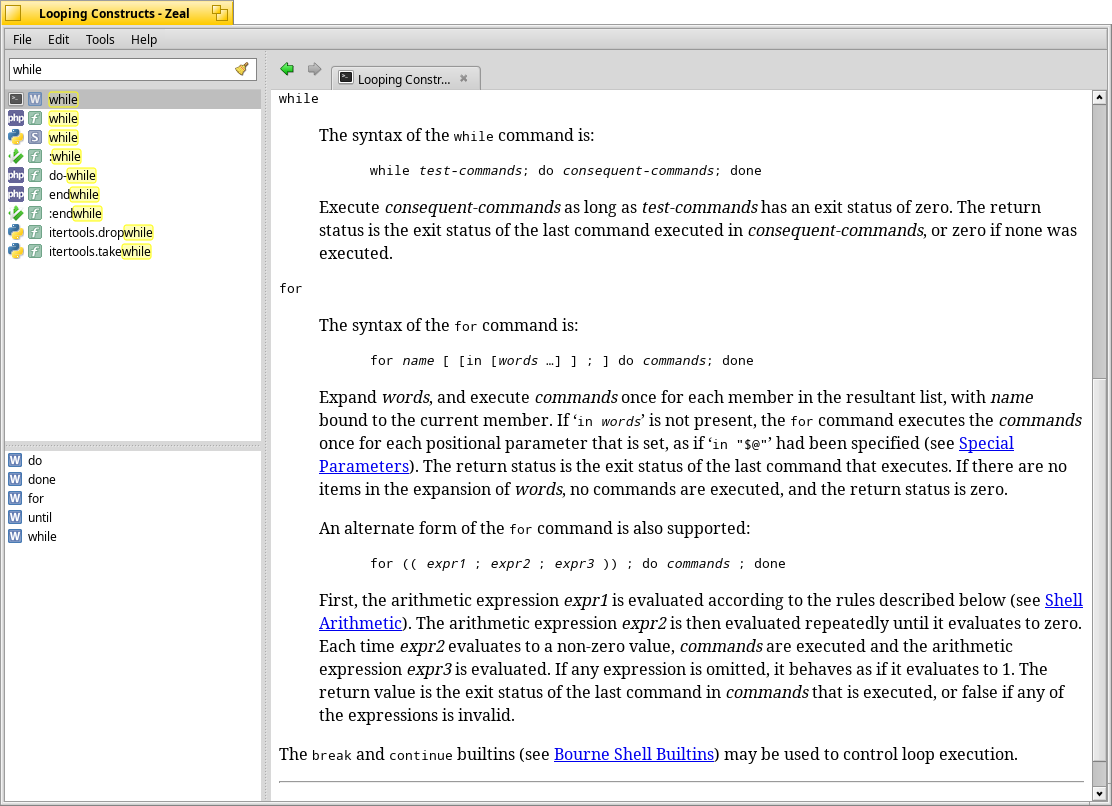Close the Looping Constr... tab
The width and height of the screenshot is (1112, 806).
[463, 78]
